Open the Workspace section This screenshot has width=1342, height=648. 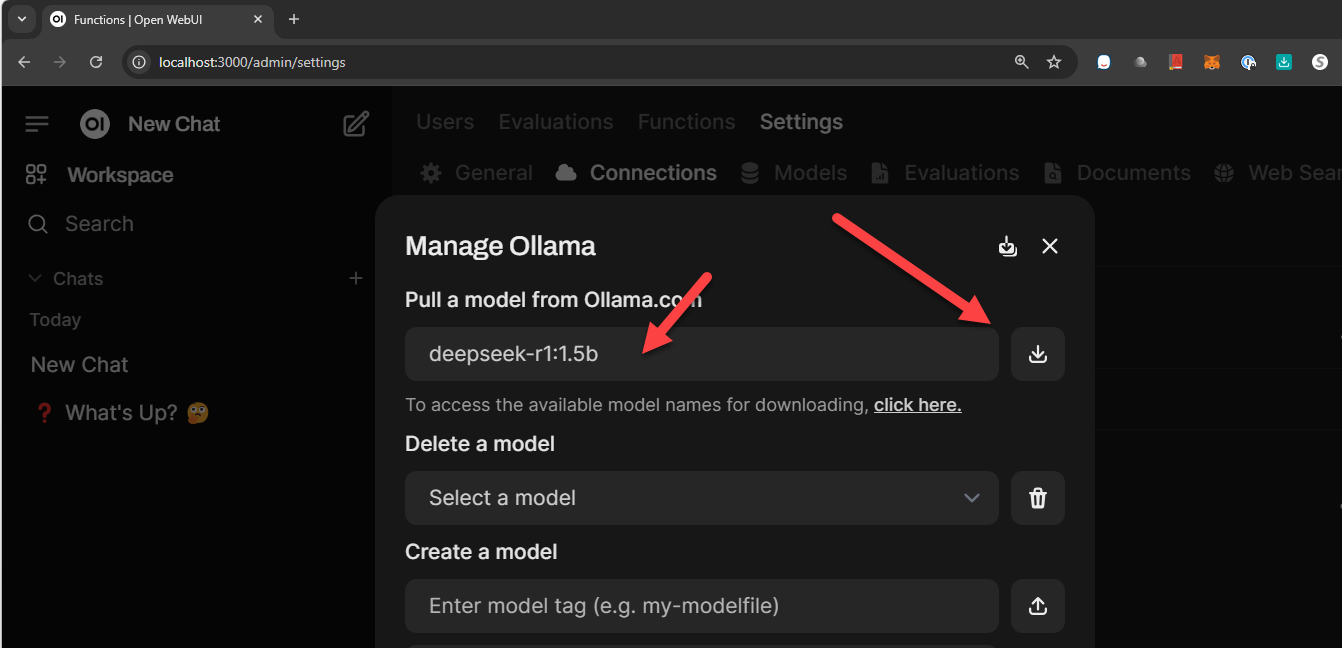(120, 174)
